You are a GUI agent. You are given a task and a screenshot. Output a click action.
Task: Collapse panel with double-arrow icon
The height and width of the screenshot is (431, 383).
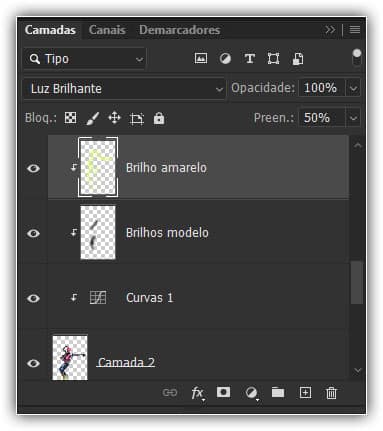click(x=330, y=30)
